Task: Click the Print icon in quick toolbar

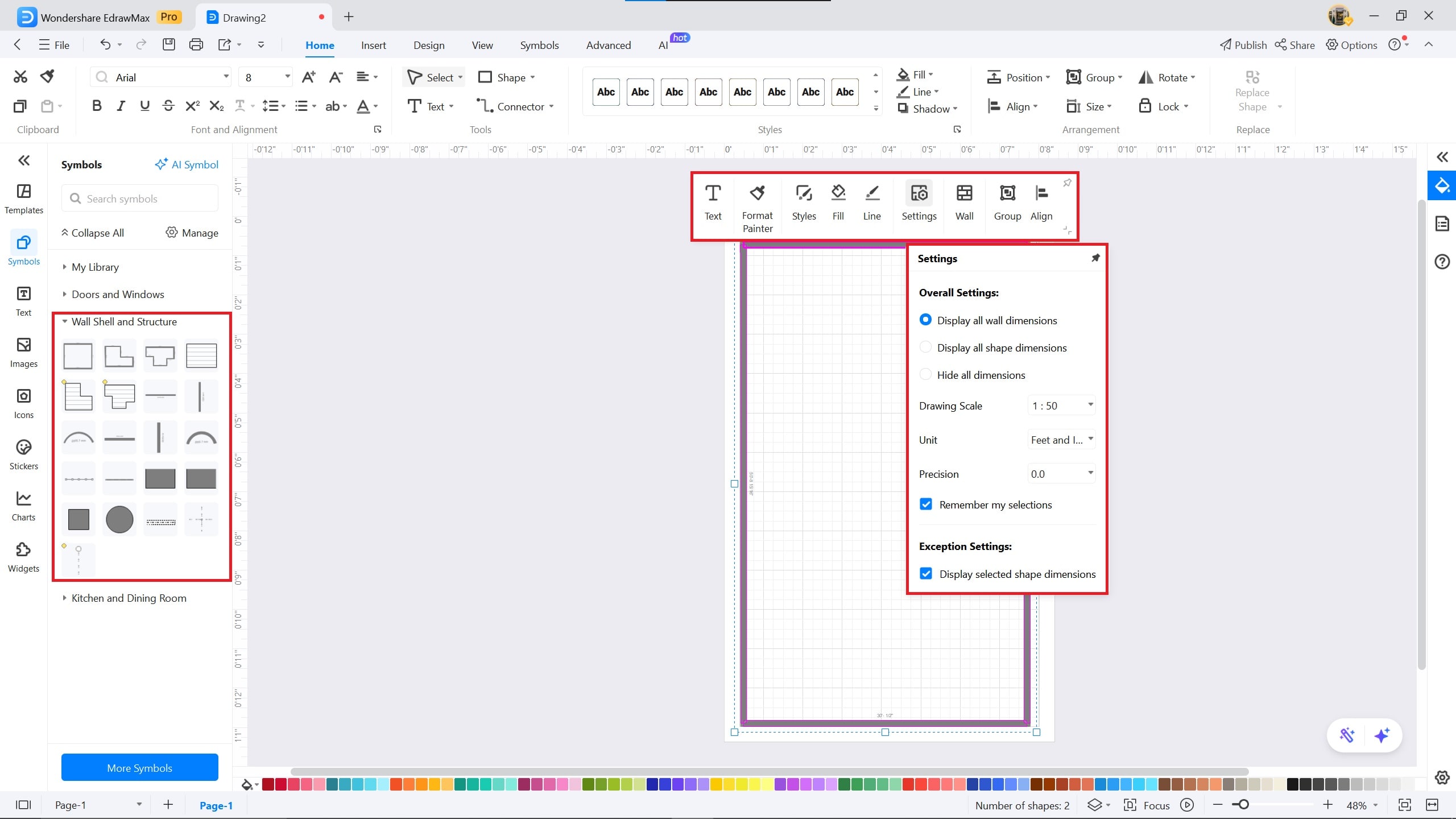Action: coord(196,45)
